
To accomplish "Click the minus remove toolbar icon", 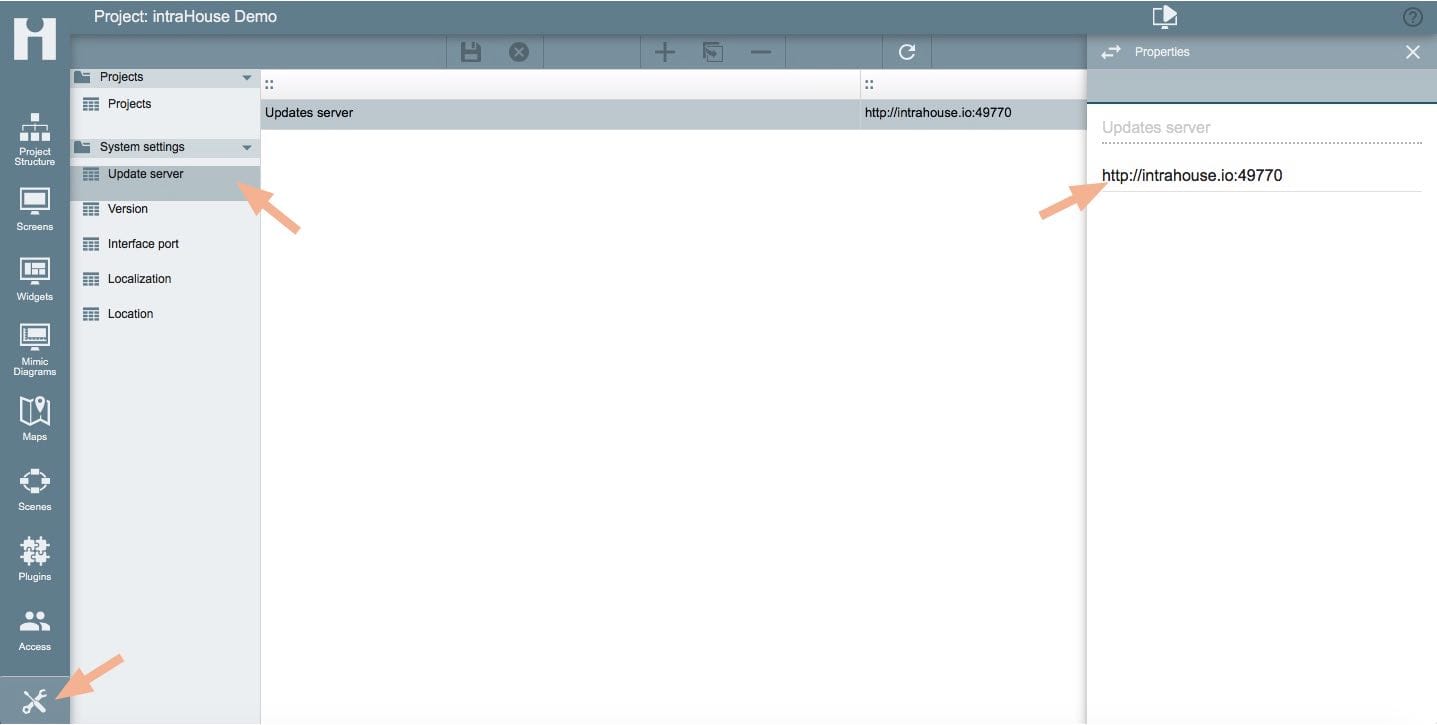I will (x=761, y=52).
